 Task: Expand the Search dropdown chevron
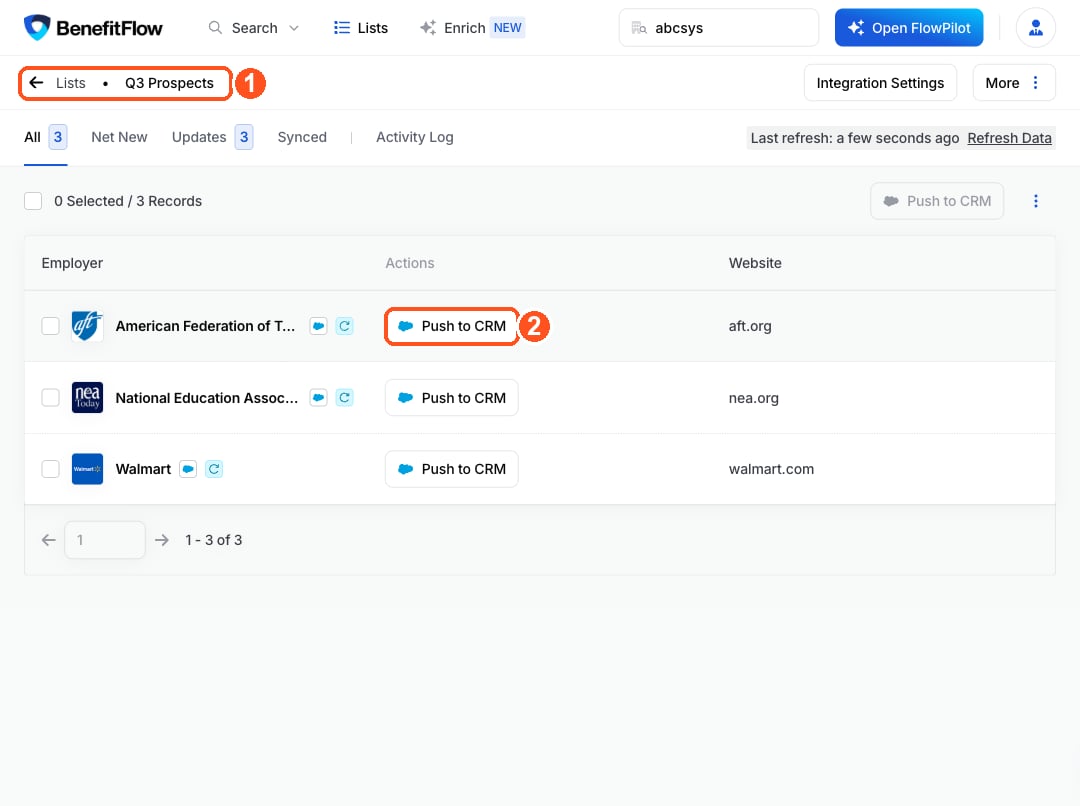point(294,28)
